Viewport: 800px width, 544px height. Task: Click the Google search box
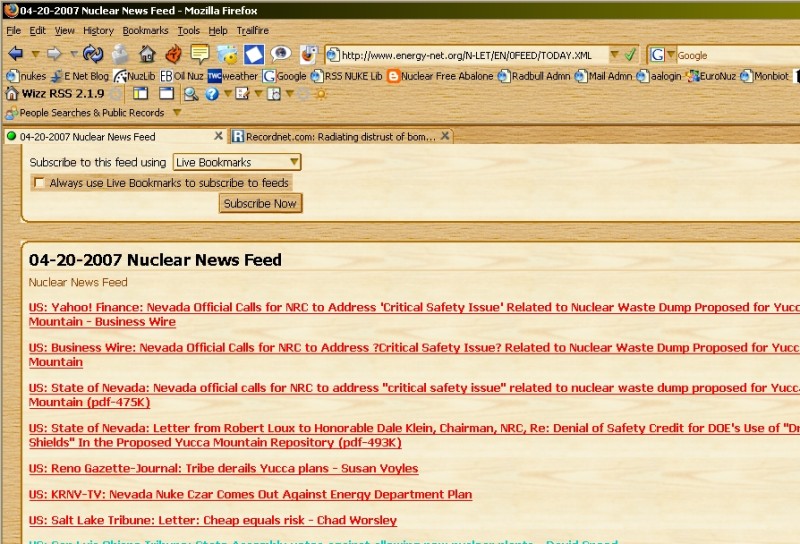coord(737,55)
